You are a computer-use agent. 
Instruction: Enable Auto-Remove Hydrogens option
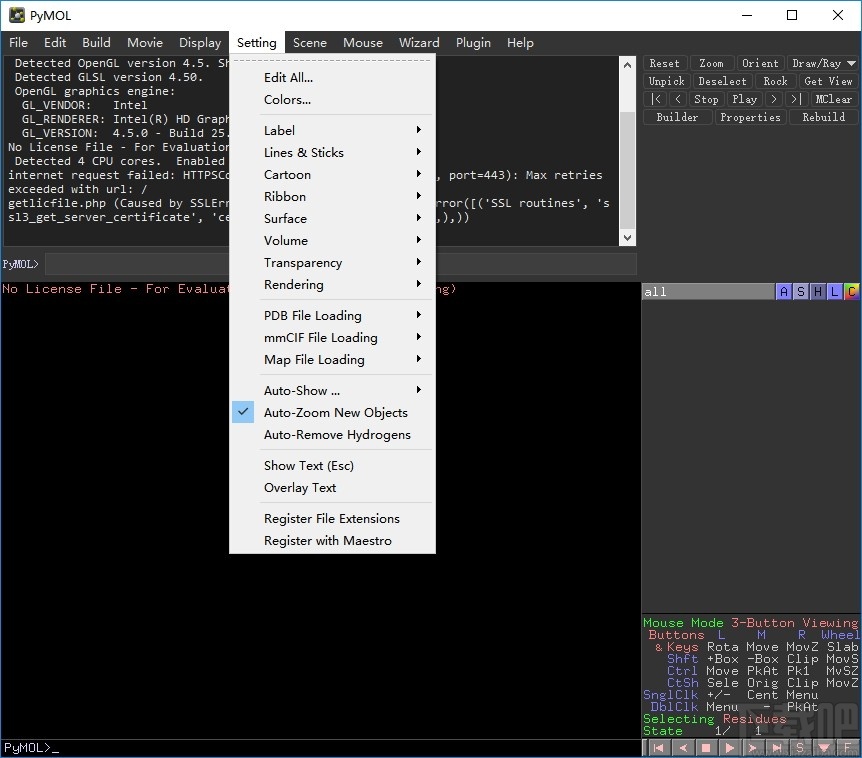click(337, 435)
